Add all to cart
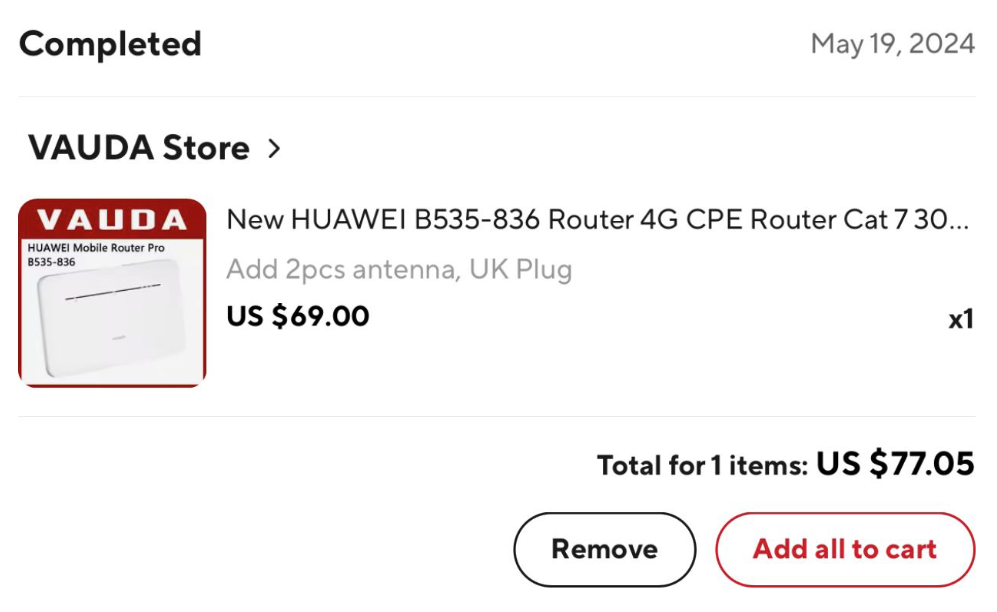The height and width of the screenshot is (612, 997). [x=845, y=549]
